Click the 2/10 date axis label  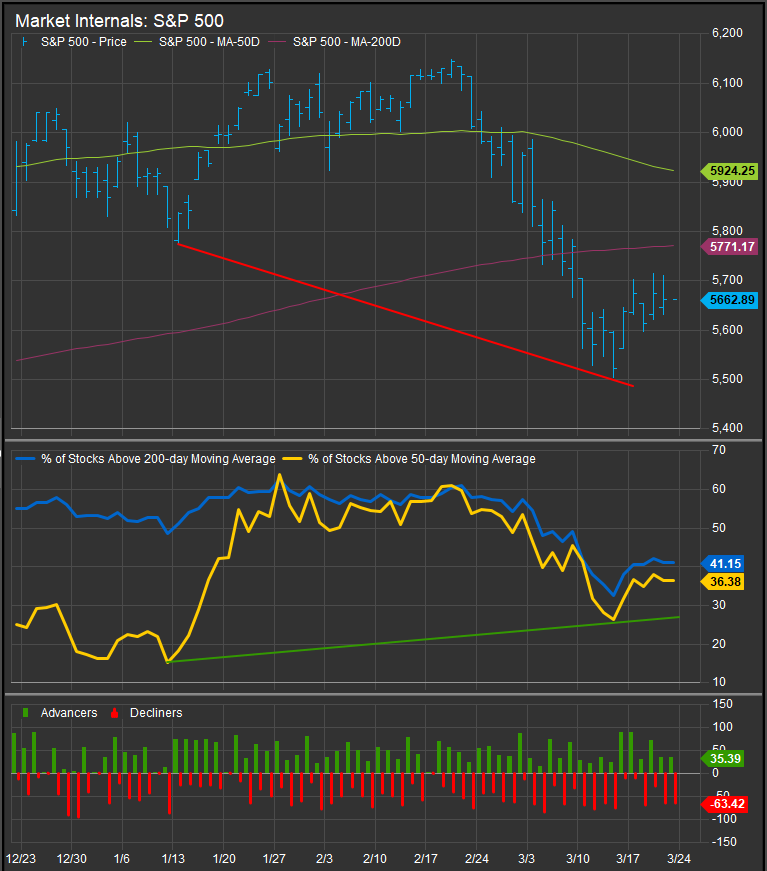(375, 859)
